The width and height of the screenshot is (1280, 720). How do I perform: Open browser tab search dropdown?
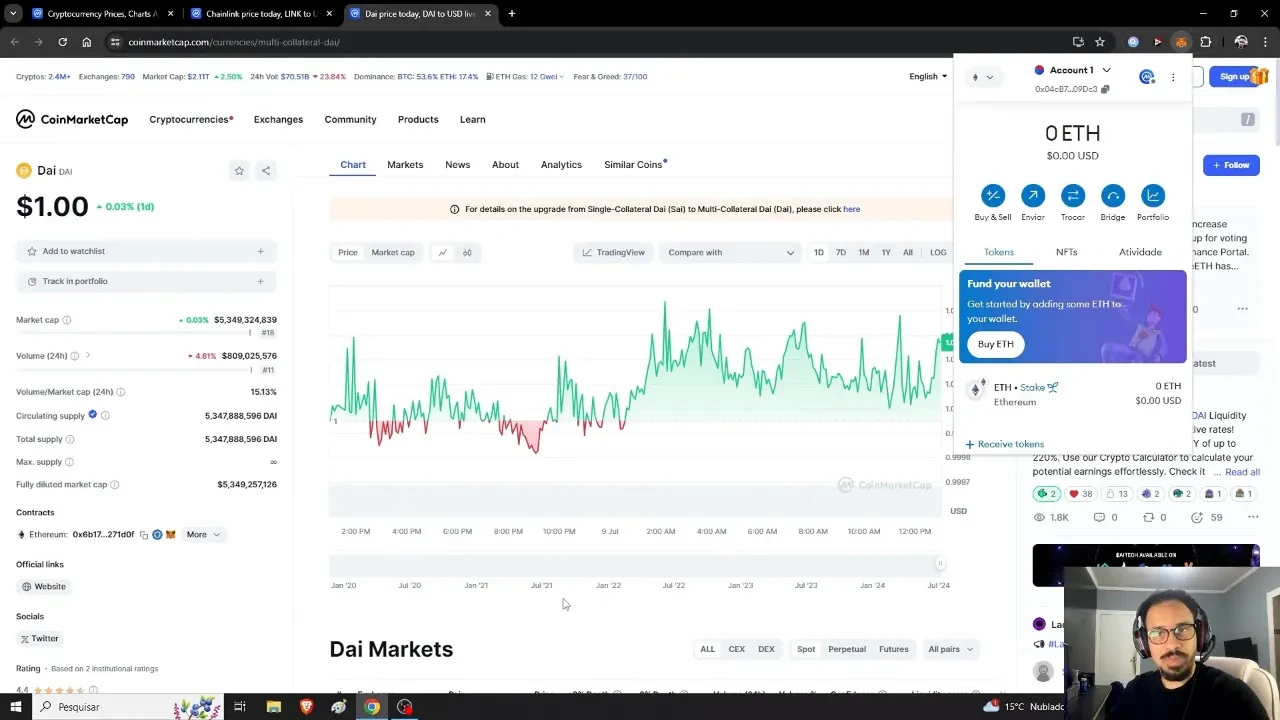tap(13, 14)
